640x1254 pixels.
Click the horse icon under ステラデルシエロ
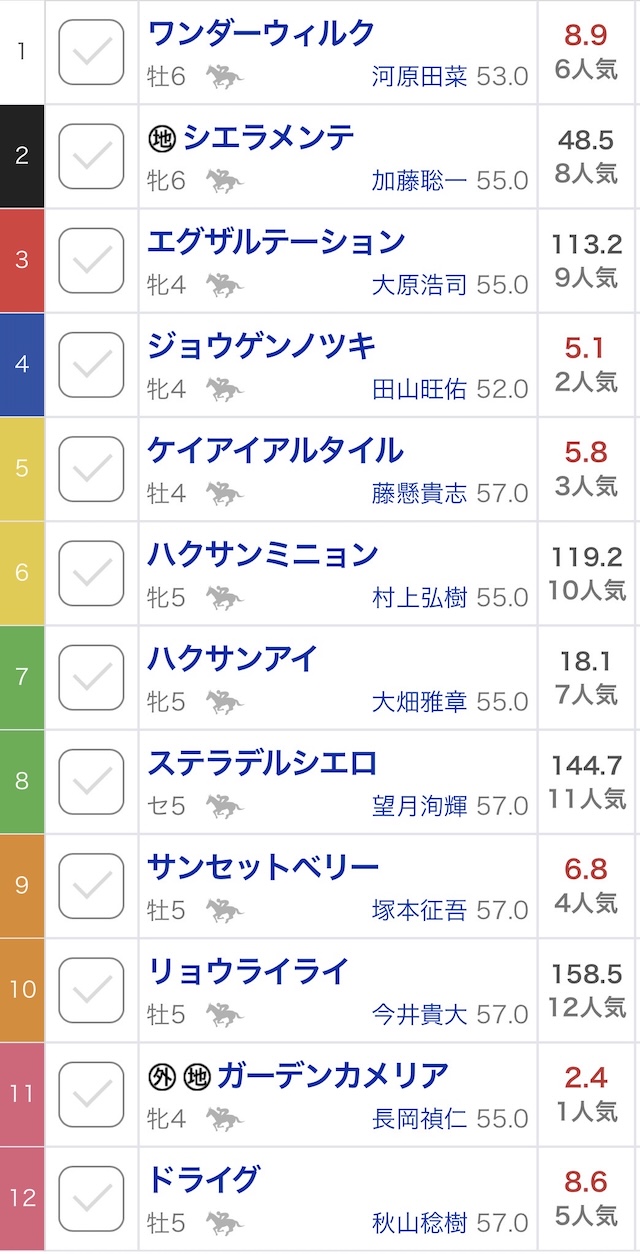coord(225,806)
